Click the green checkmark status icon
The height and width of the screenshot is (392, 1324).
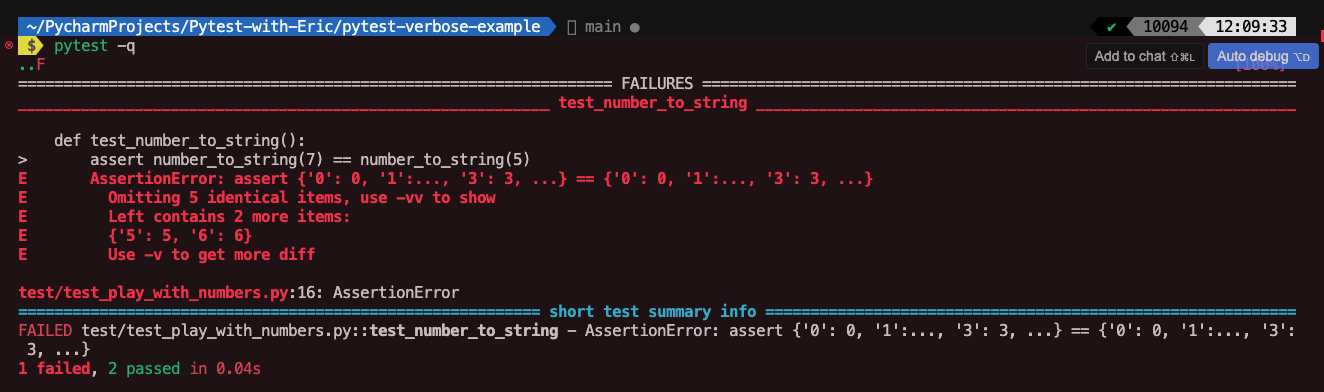tap(1112, 27)
